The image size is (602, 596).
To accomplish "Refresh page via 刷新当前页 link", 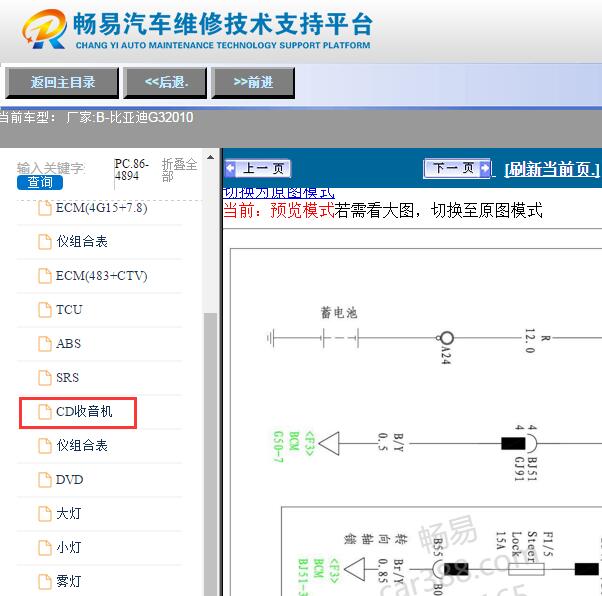I will [552, 169].
